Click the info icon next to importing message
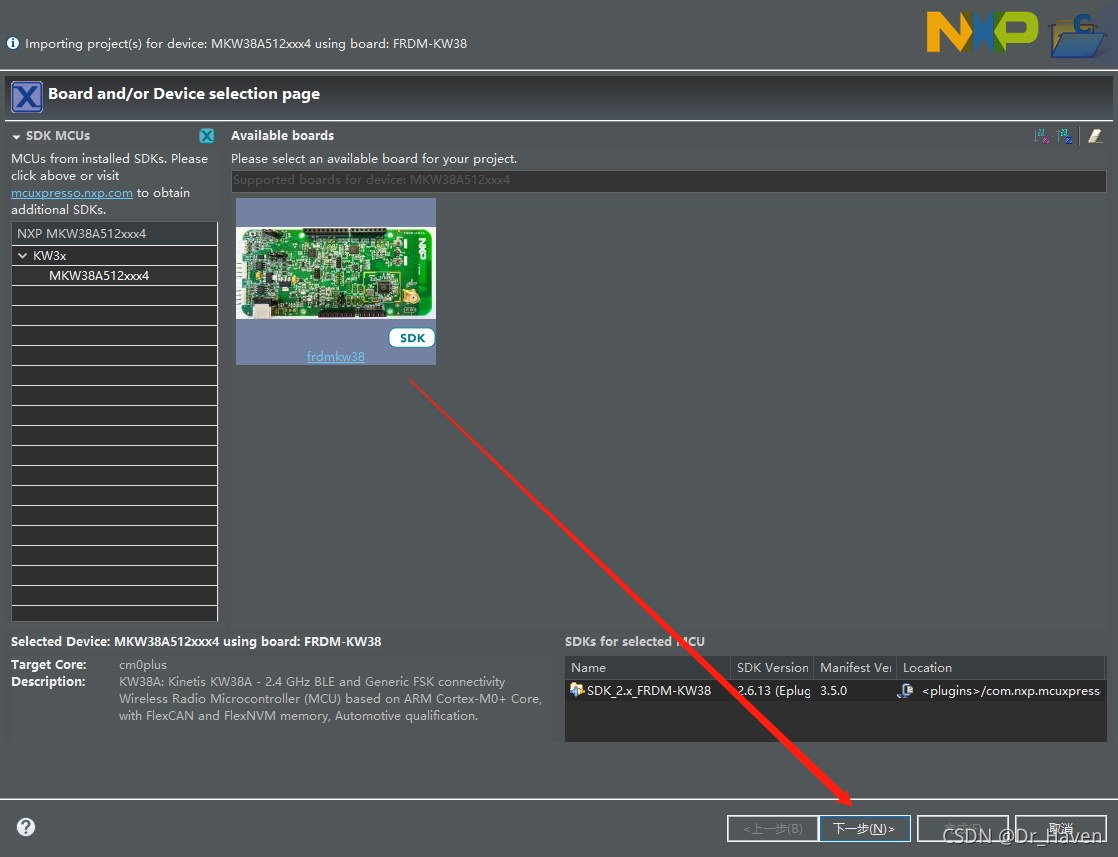Image resolution: width=1118 pixels, height=857 pixels. [13, 43]
